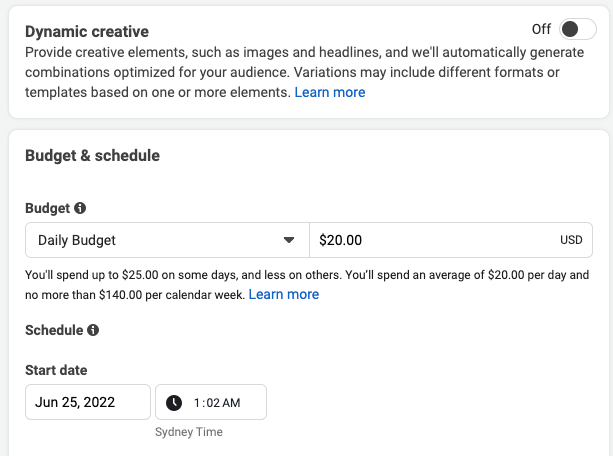
Task: Click the Start date field label
Action: [x=58, y=370]
